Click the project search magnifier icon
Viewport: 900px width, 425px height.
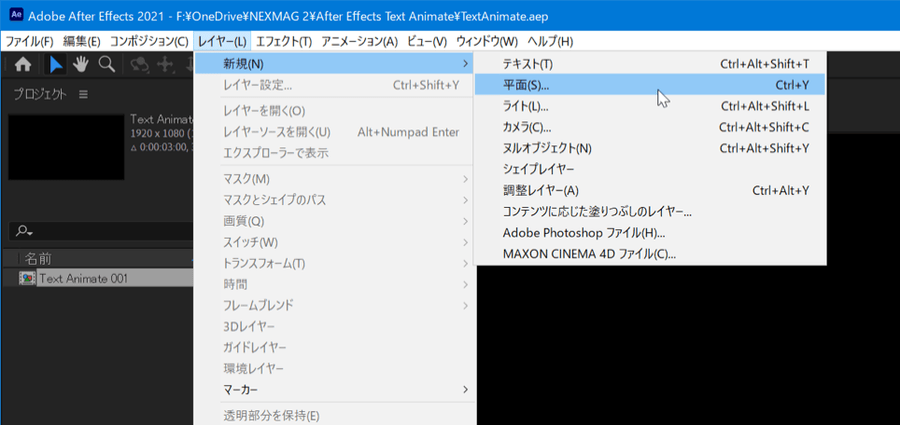(x=24, y=231)
